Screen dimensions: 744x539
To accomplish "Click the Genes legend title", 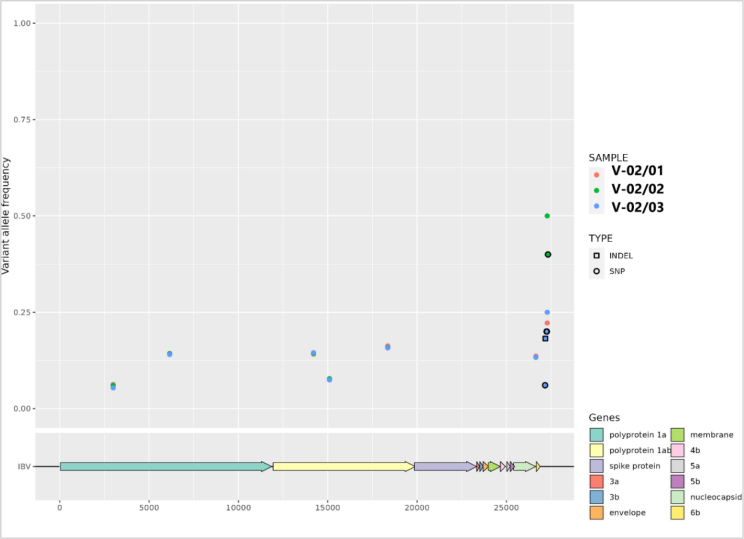I will [604, 417].
